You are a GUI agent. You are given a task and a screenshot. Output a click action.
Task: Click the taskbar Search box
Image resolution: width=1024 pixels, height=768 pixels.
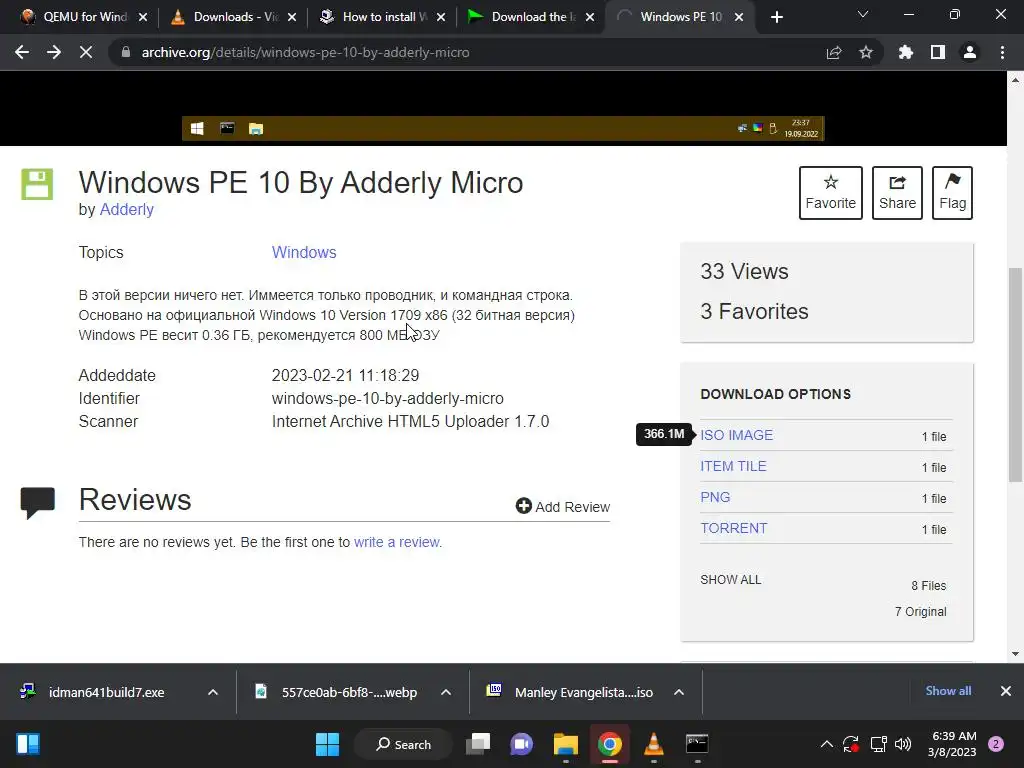[403, 744]
